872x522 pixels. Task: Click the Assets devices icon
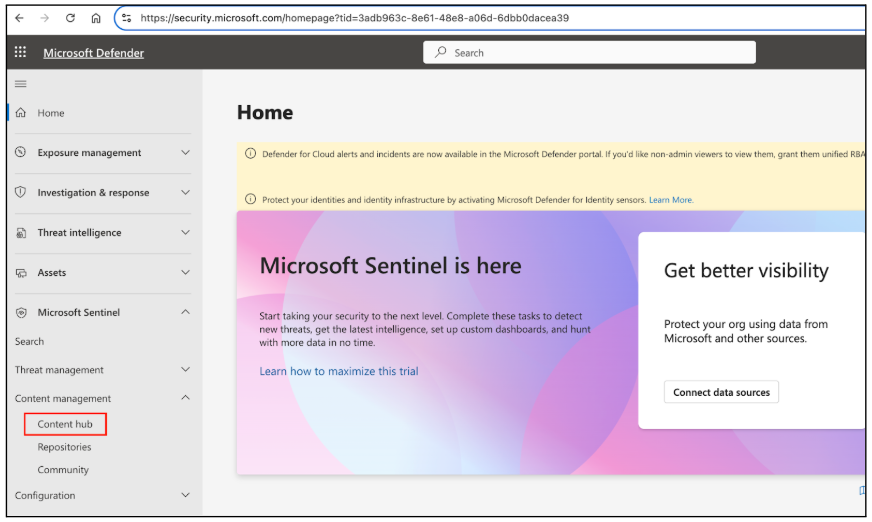(21, 273)
